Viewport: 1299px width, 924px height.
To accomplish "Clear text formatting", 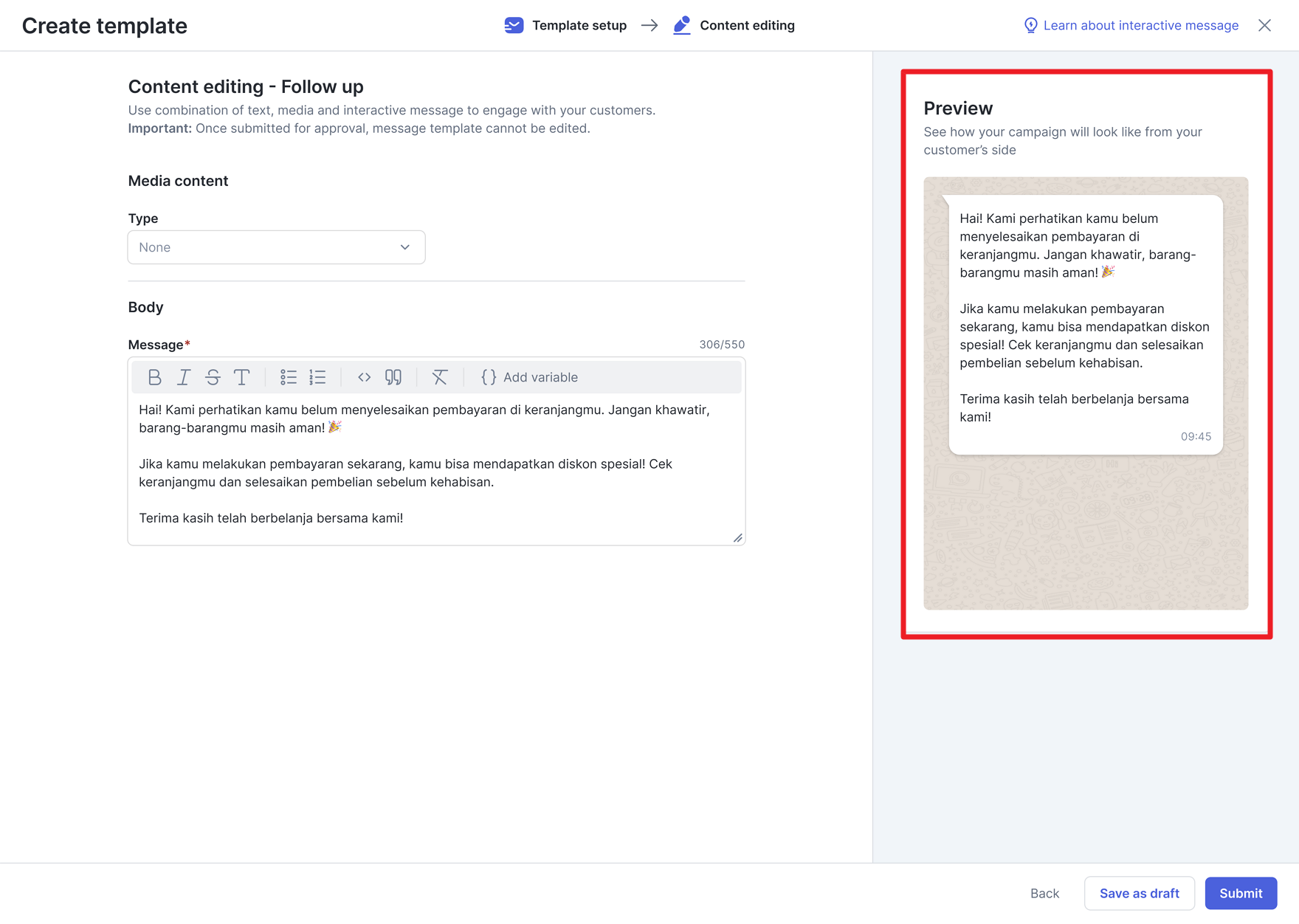I will tap(440, 377).
